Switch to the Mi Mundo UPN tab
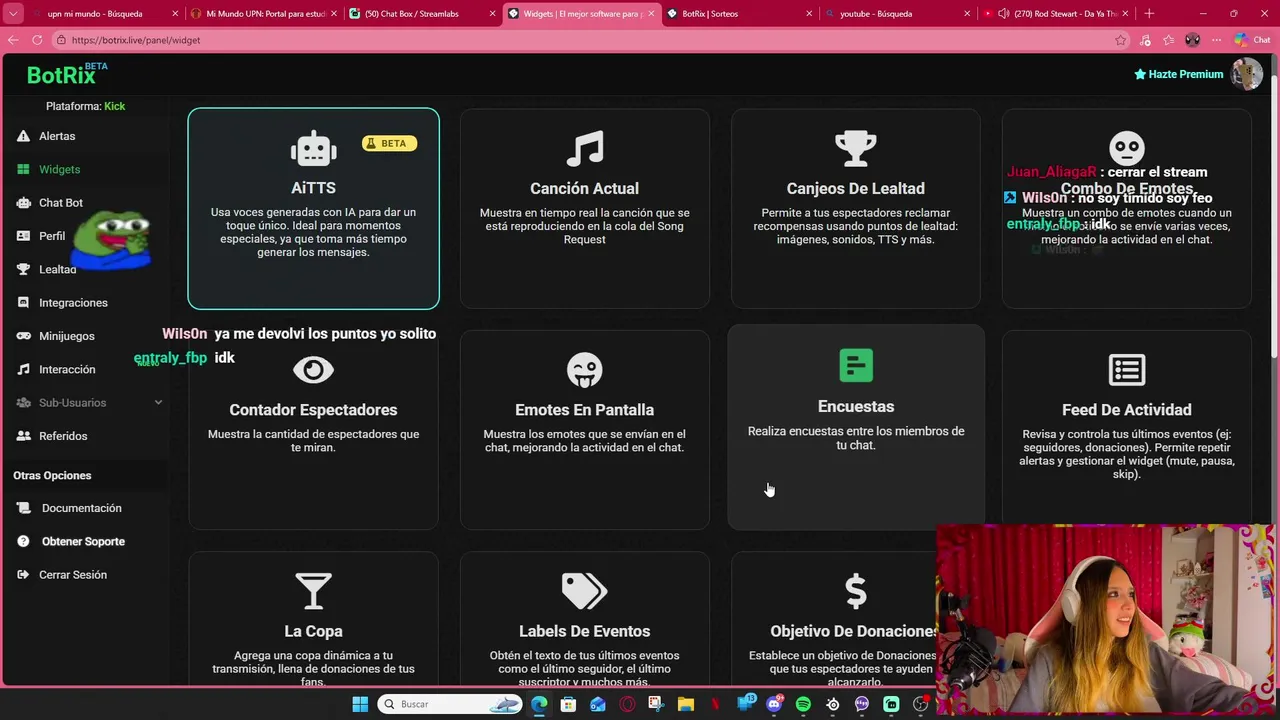 coord(263,14)
